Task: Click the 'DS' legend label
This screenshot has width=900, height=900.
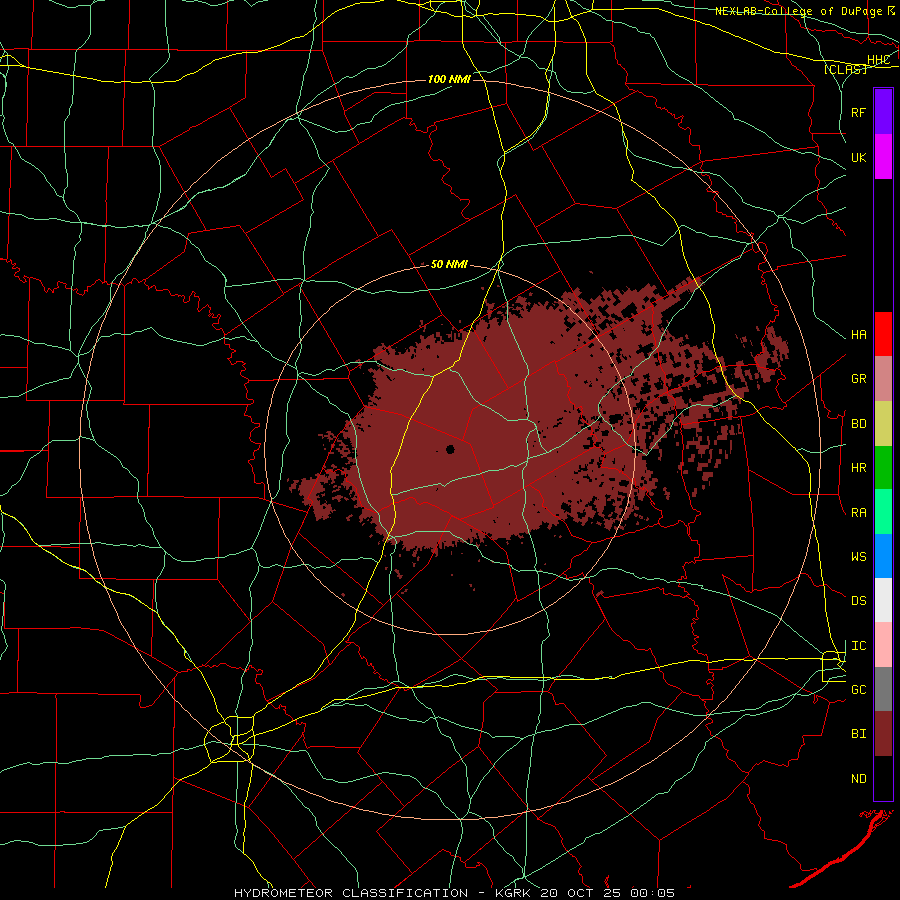Action: point(859,601)
